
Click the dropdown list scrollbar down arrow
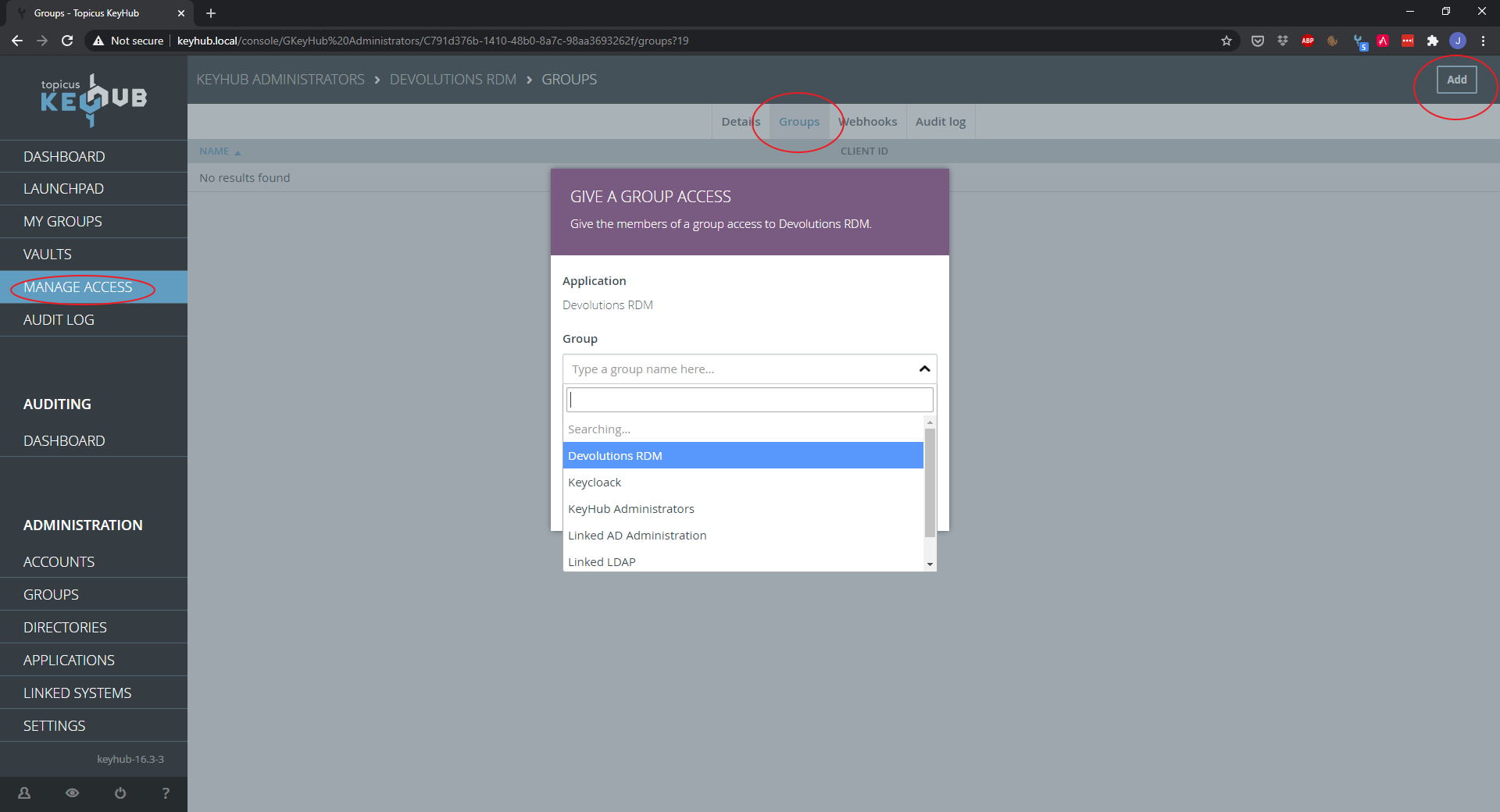click(x=930, y=564)
